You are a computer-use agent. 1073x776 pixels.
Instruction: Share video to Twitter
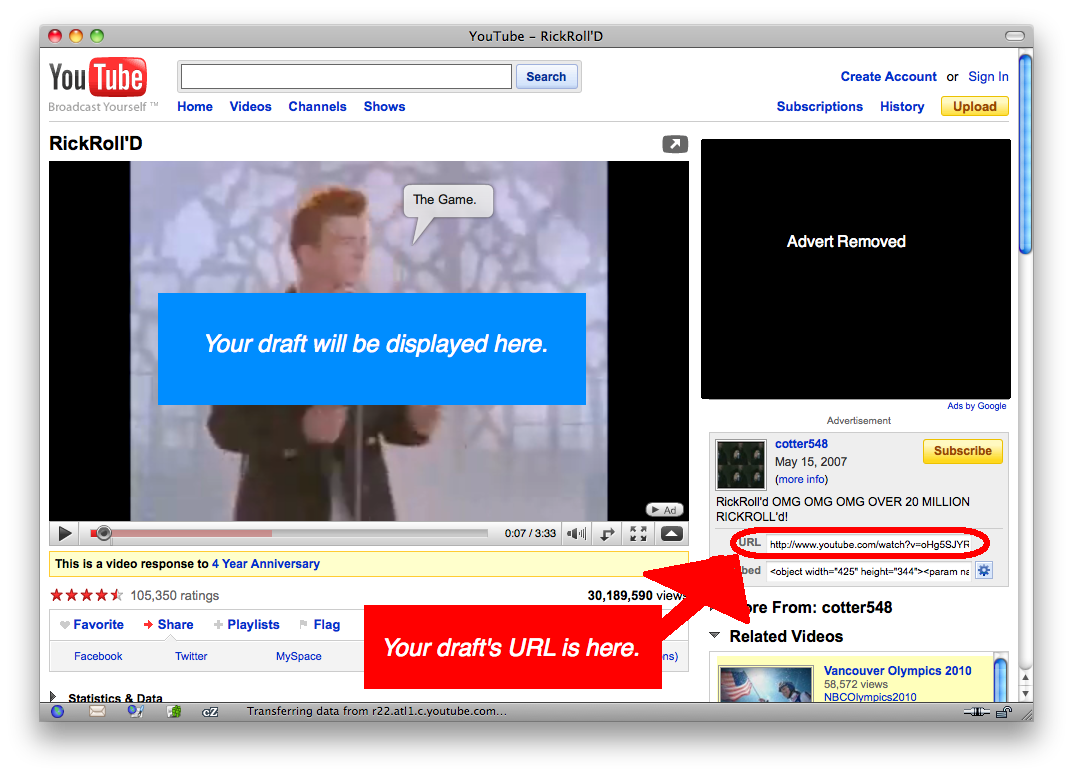click(x=191, y=656)
